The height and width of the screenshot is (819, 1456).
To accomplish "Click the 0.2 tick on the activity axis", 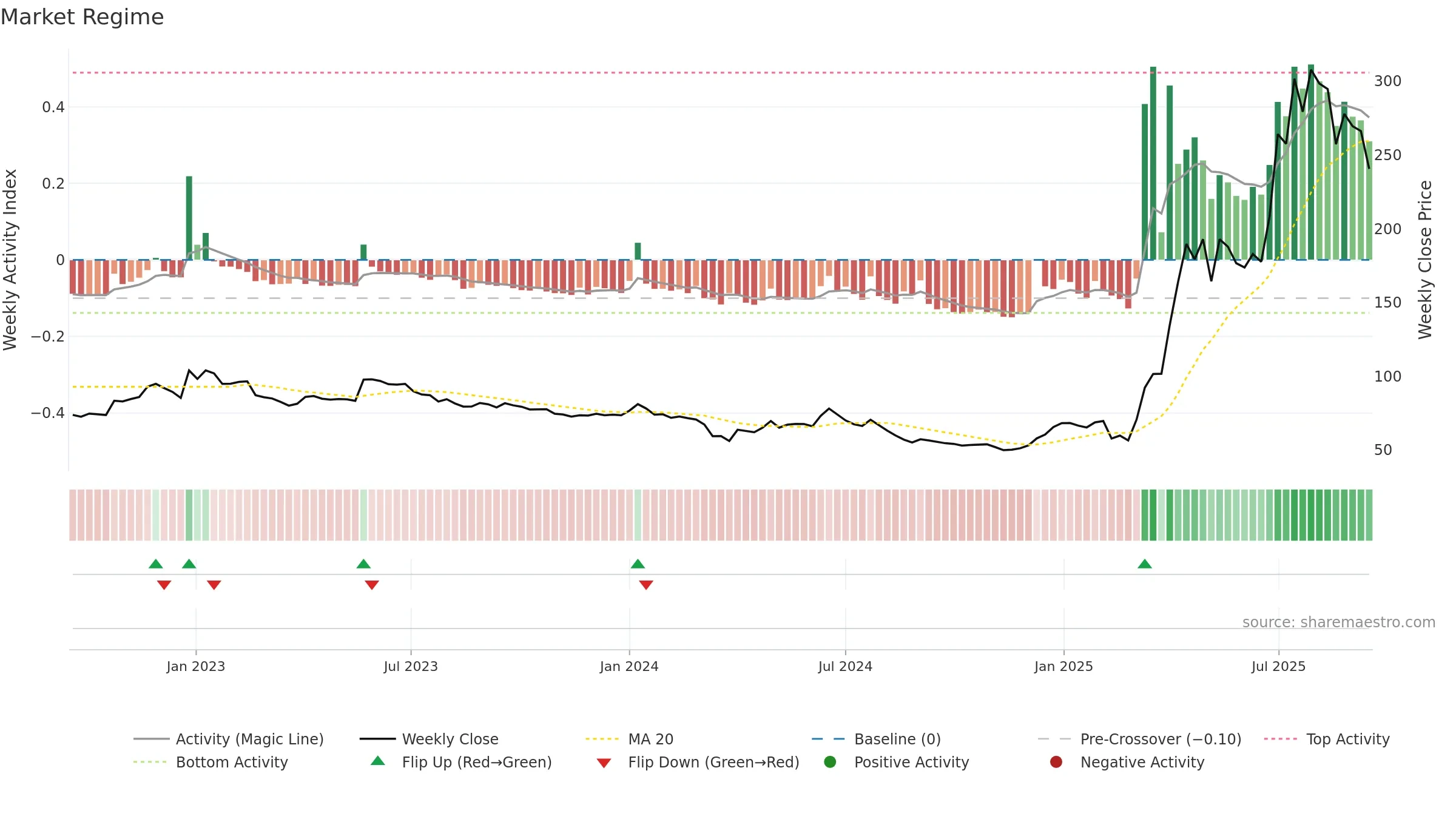I will point(53,184).
